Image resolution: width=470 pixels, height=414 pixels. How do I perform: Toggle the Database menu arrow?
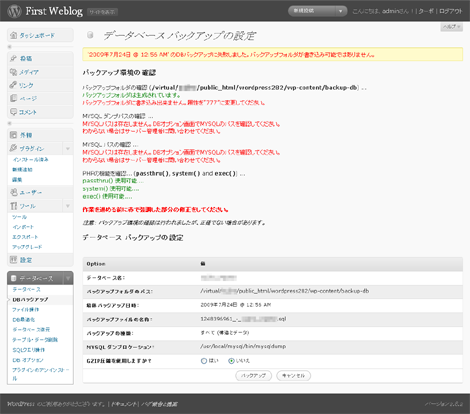[68, 278]
